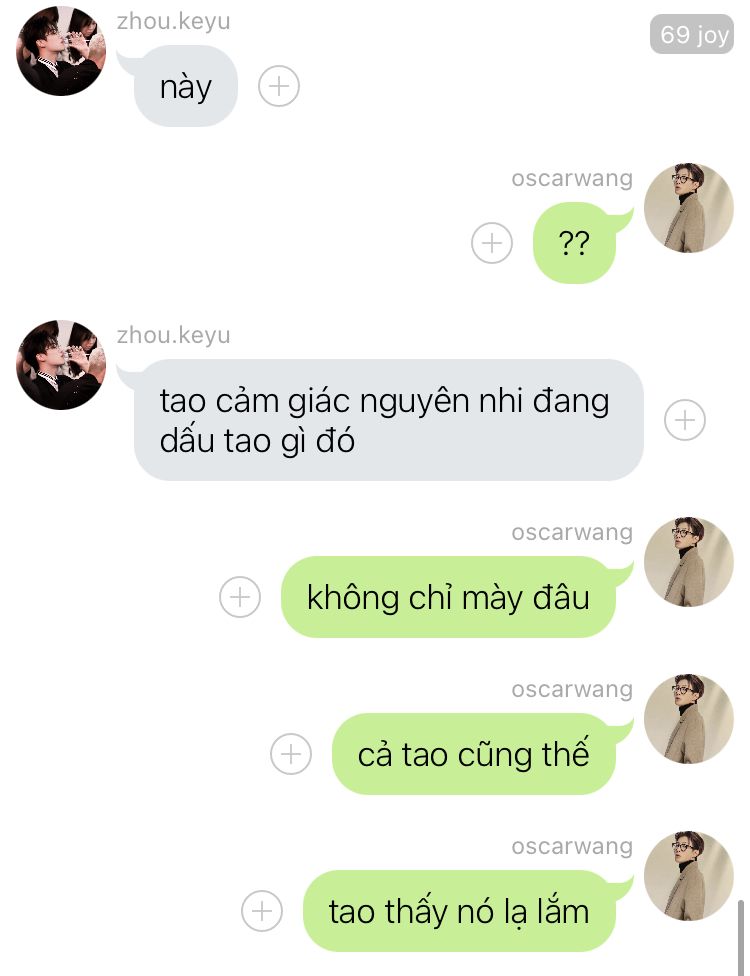
Task: Select the "tao cảm giác nguyên nhi đang dấu" bubble
Action: (388, 420)
